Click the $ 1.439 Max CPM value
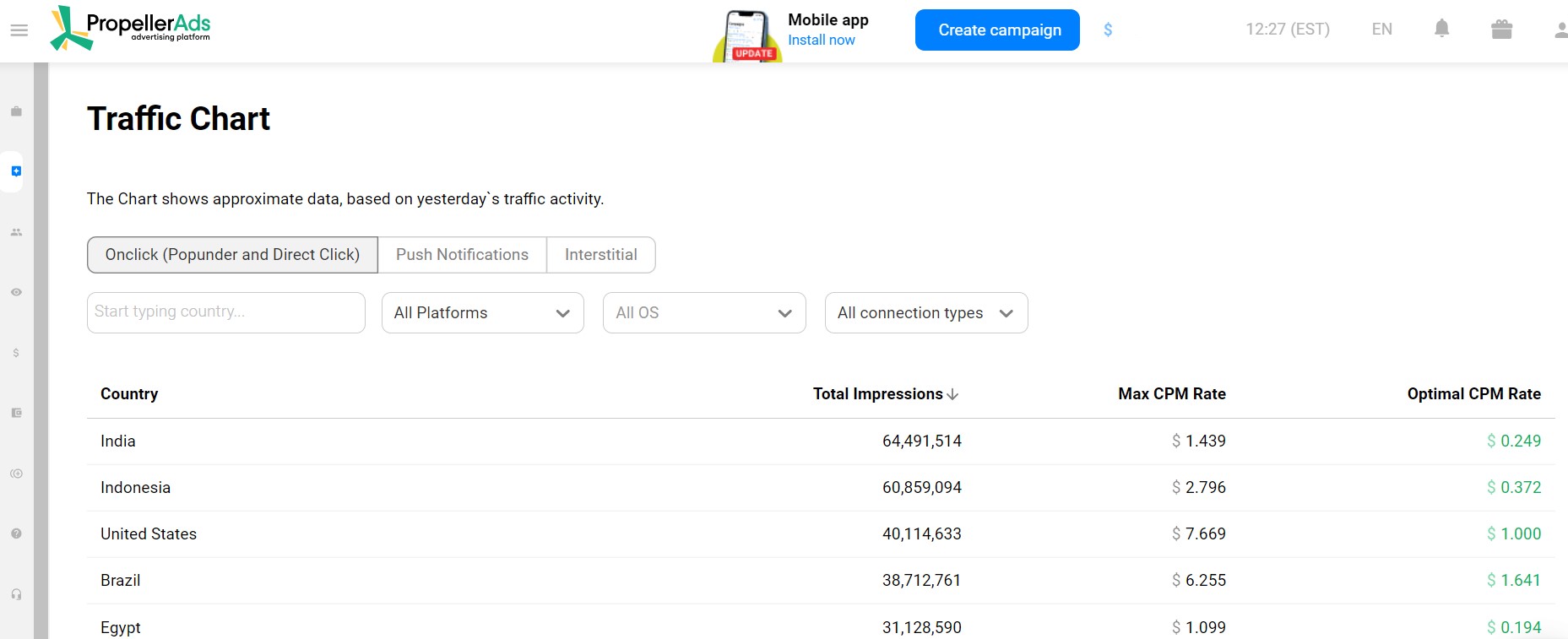Image resolution: width=1568 pixels, height=639 pixels. (1199, 441)
